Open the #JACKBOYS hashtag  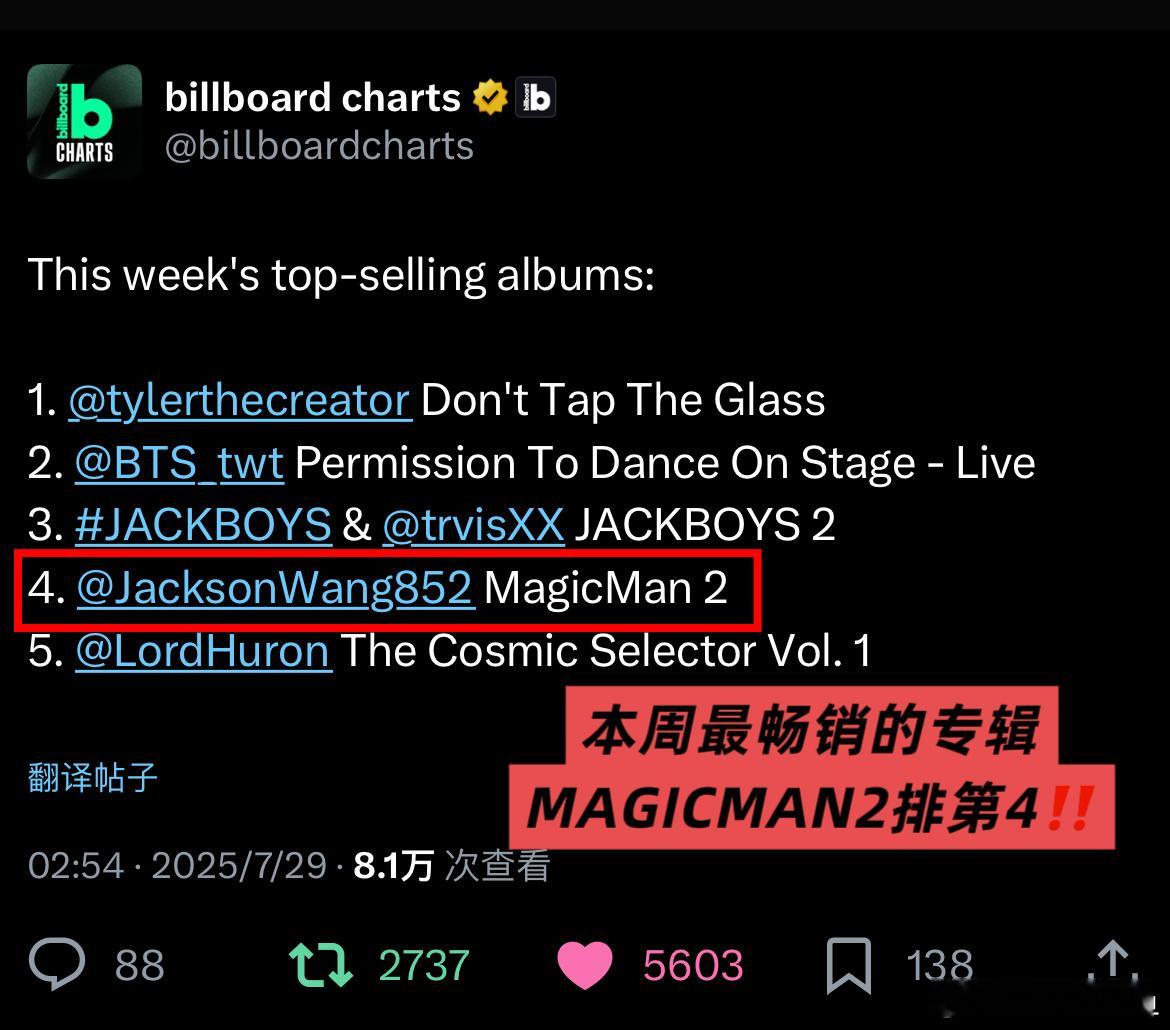203,525
